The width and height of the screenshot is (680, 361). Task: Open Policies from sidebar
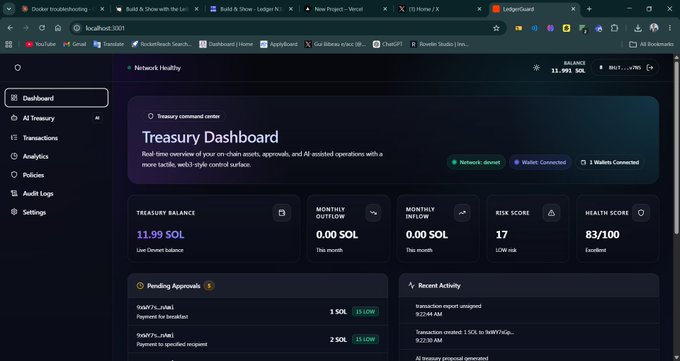(56, 175)
